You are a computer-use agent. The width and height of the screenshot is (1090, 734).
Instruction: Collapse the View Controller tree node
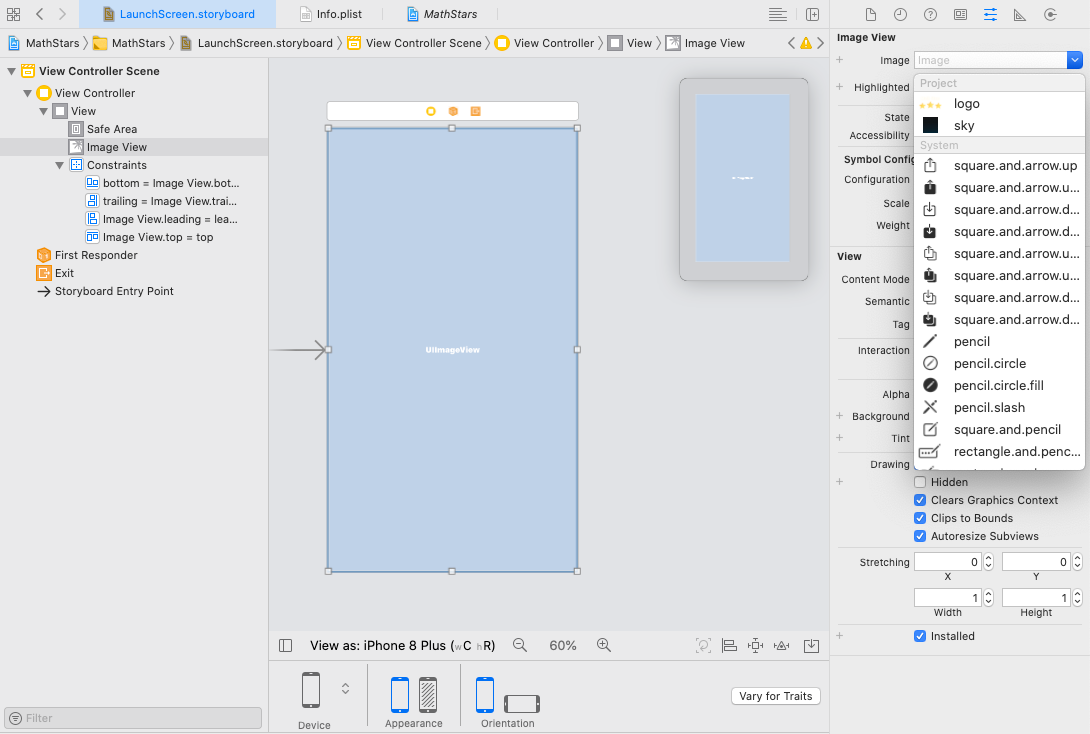click(28, 93)
